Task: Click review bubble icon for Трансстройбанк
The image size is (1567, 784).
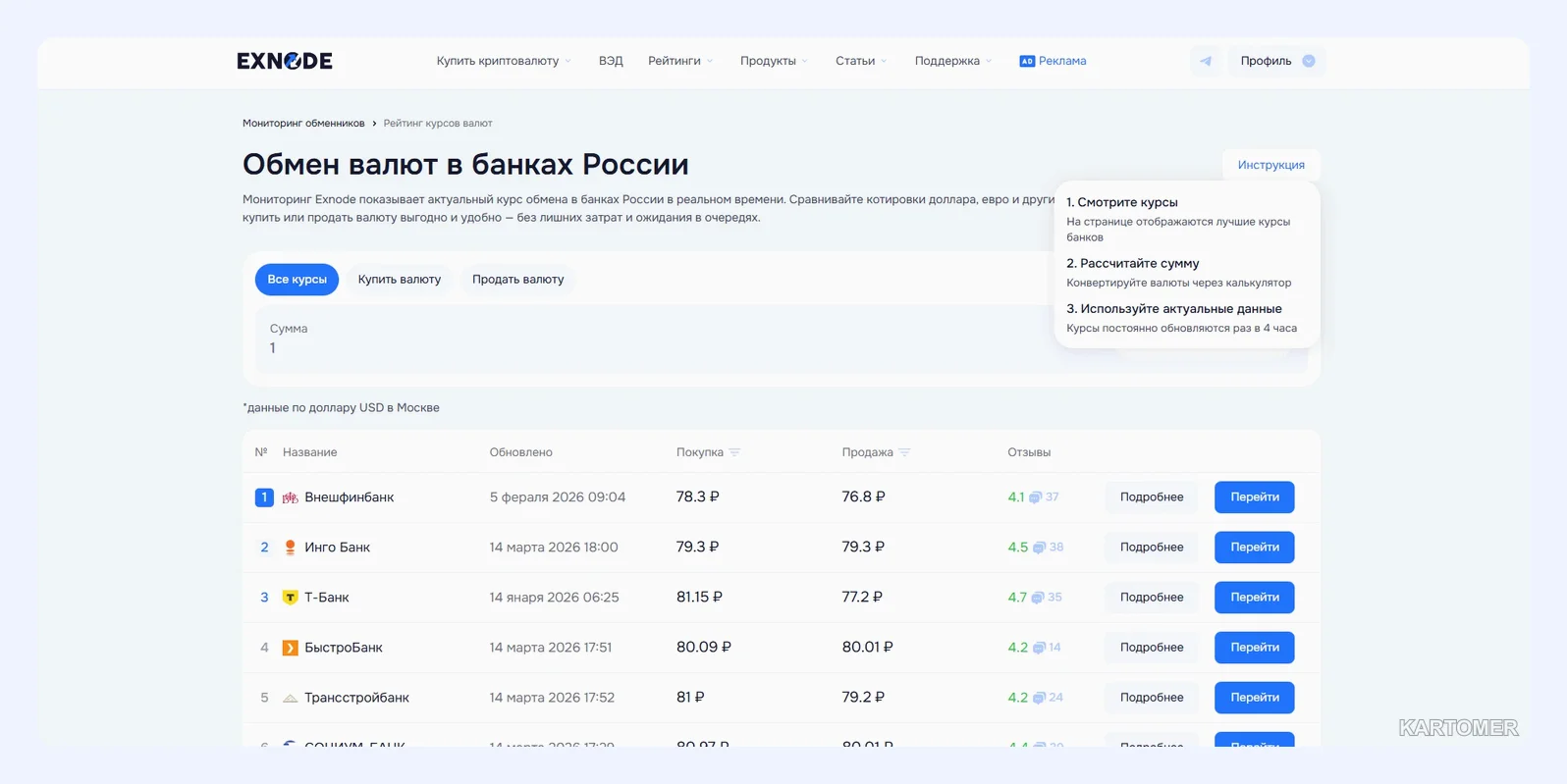Action: click(1039, 698)
